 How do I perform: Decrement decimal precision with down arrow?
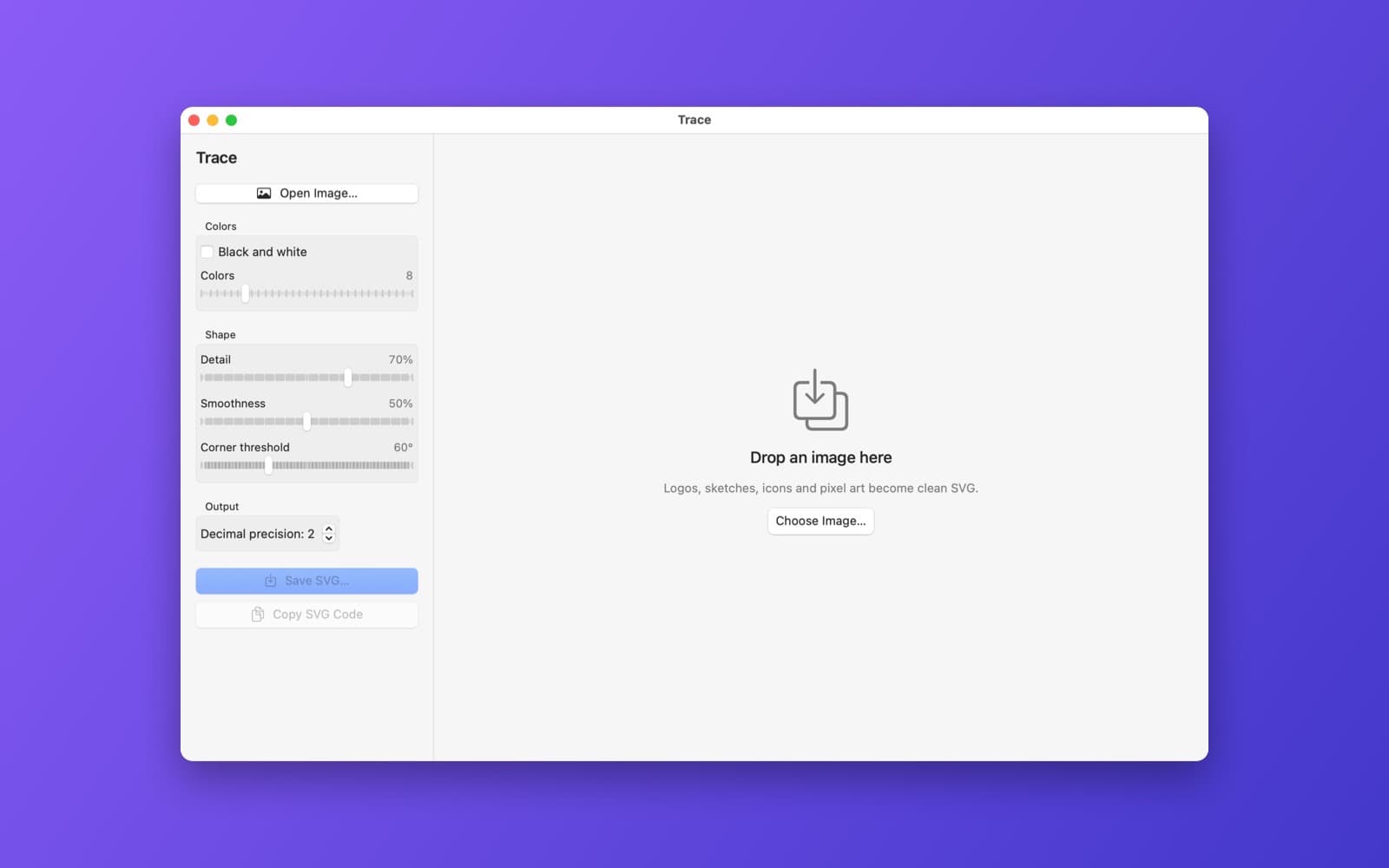(x=329, y=539)
